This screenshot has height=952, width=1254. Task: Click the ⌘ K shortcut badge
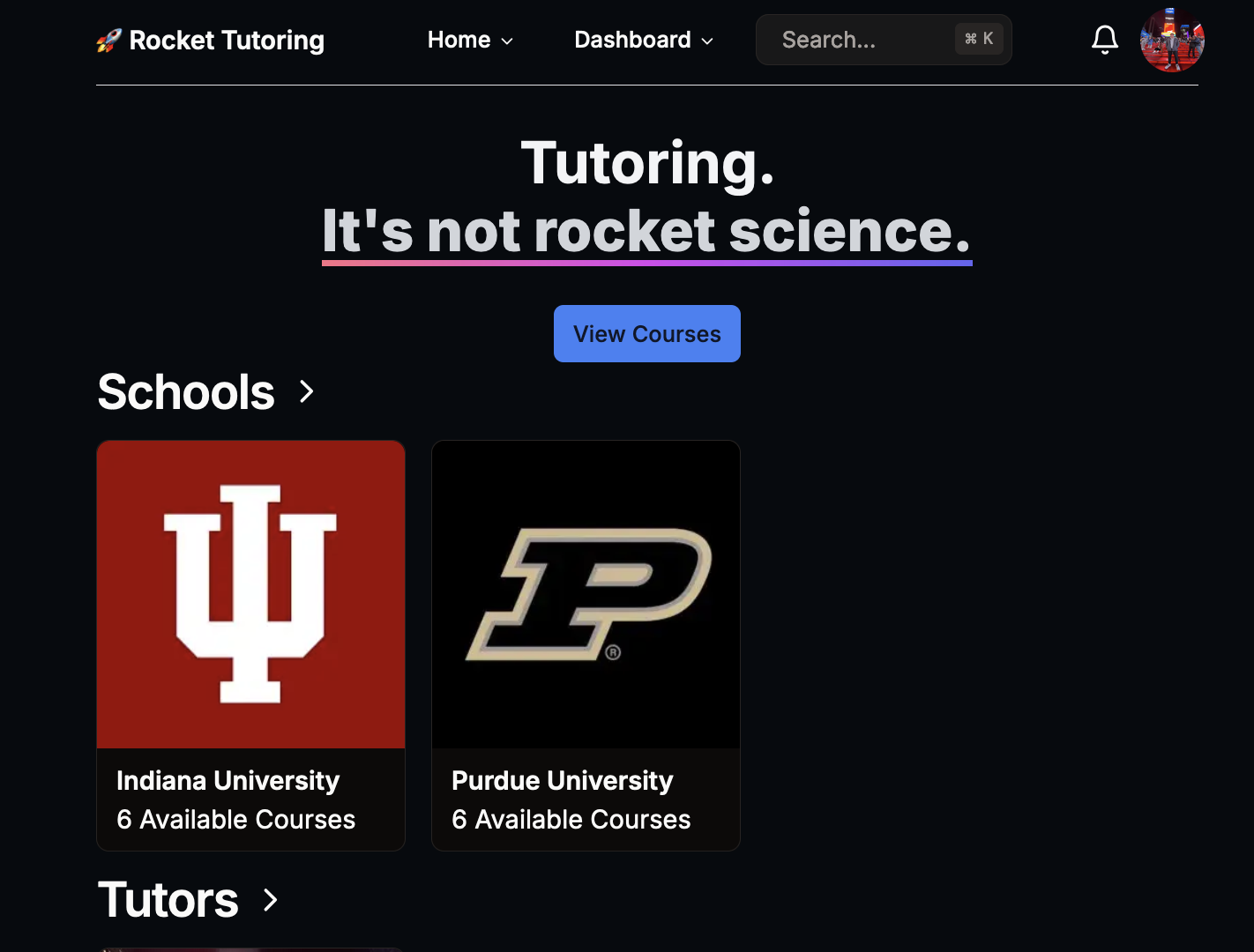[979, 39]
